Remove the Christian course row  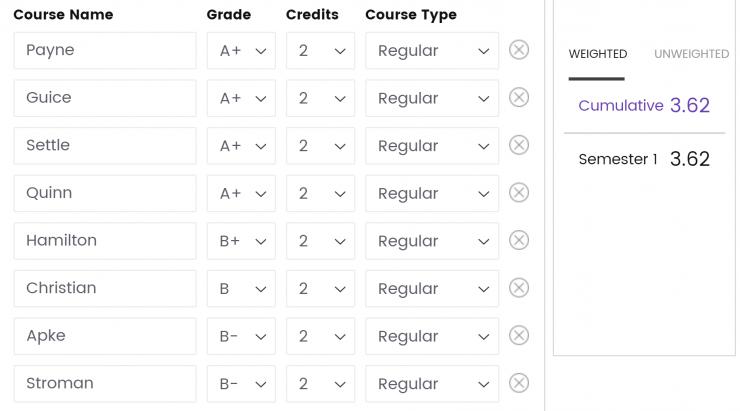pyautogui.click(x=519, y=288)
